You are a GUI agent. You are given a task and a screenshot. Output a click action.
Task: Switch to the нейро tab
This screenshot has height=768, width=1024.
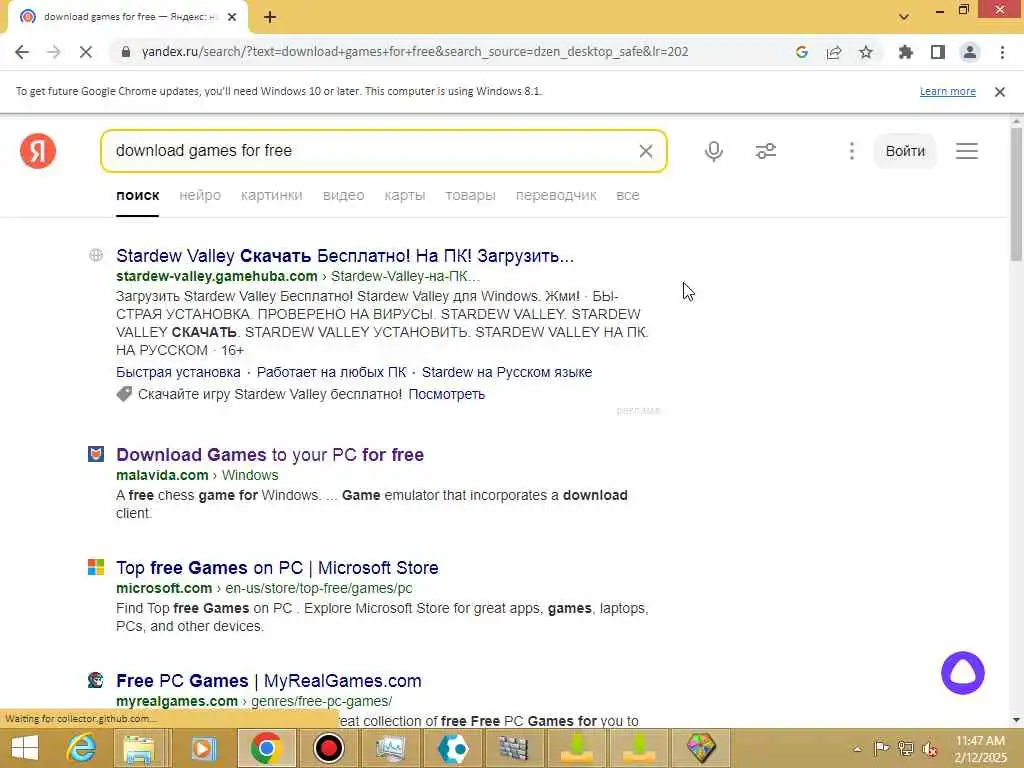pyautogui.click(x=200, y=195)
